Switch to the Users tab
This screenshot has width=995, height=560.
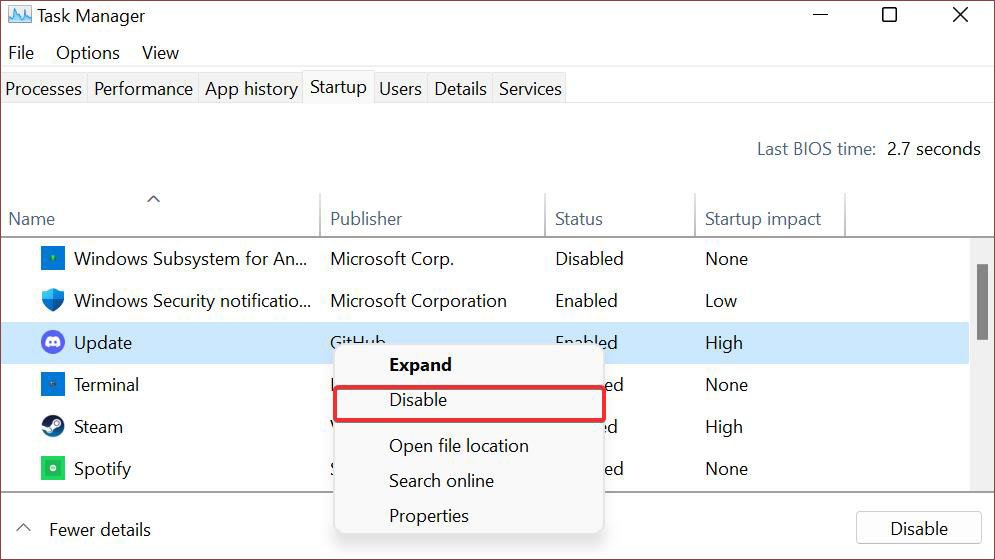pos(400,88)
